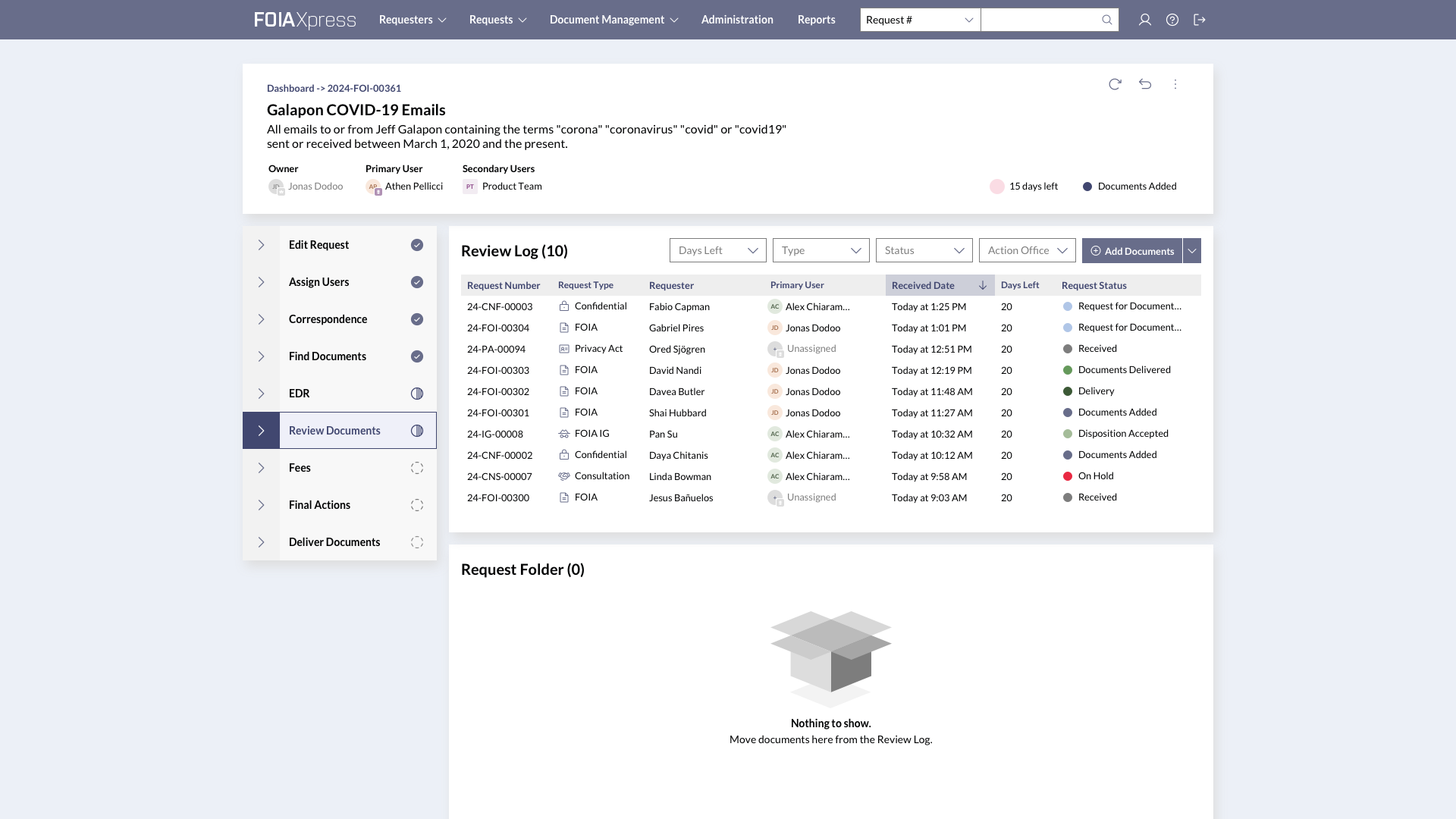Image resolution: width=1456 pixels, height=819 pixels.
Task: Open the Administration menu
Action: click(736, 20)
